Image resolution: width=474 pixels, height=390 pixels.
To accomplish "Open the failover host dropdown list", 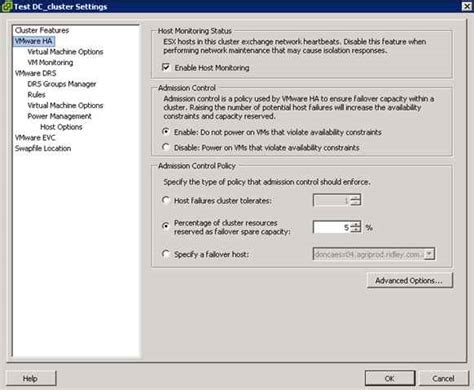I will pyautogui.click(x=430, y=254).
